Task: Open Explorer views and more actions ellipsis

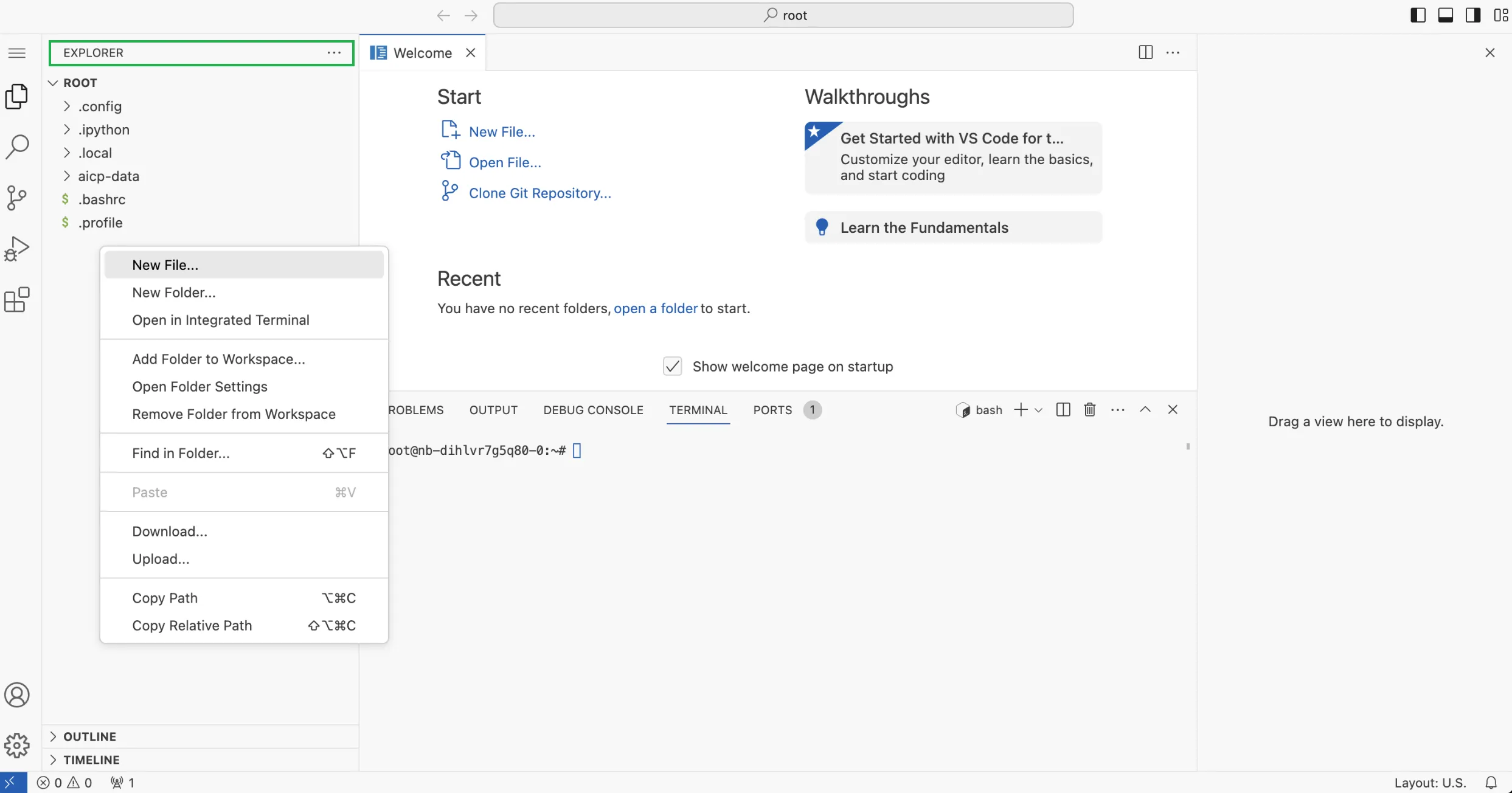Action: tap(335, 53)
